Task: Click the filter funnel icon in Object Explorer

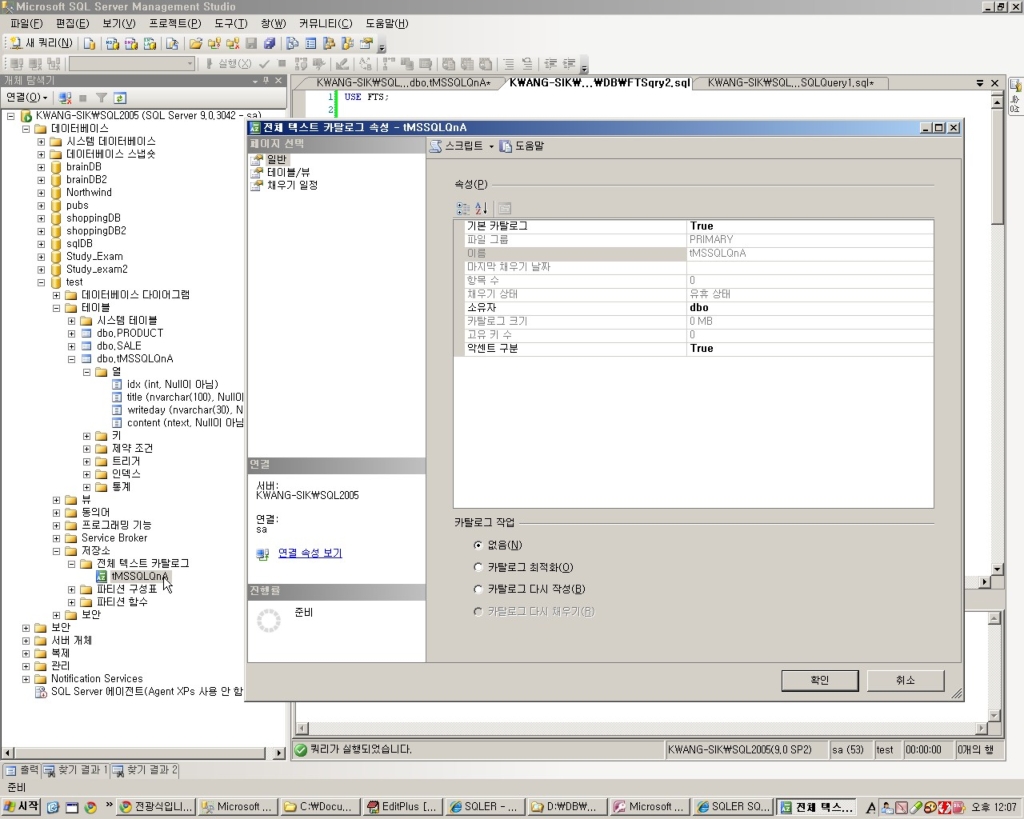Action: pyautogui.click(x=101, y=98)
